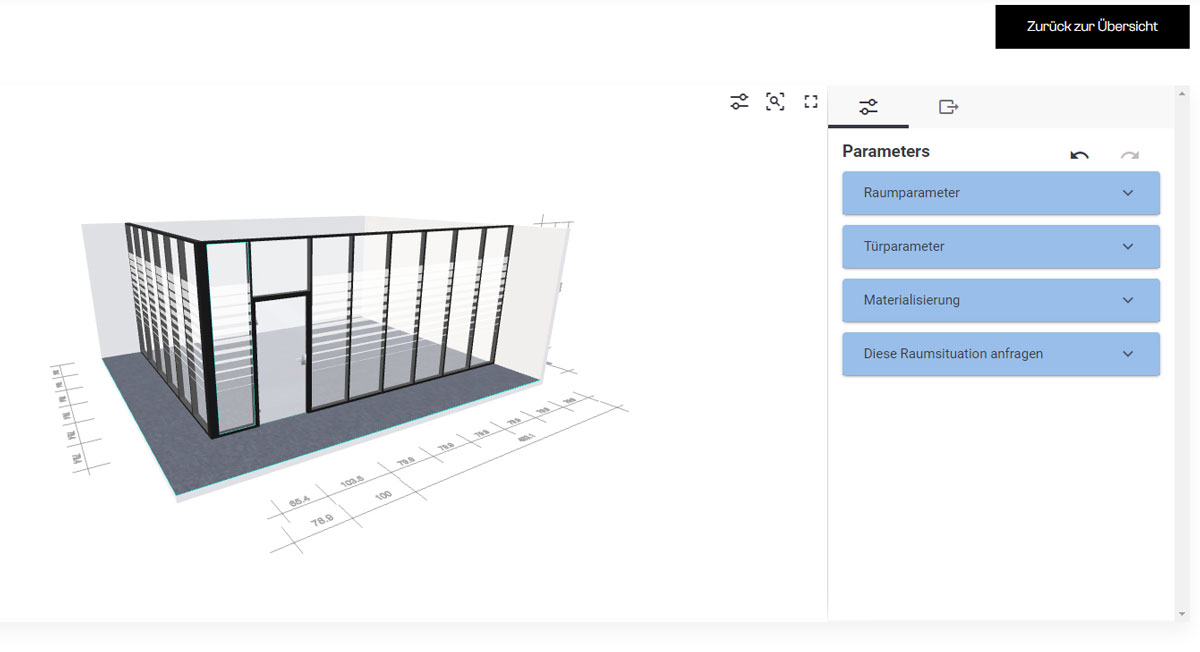
Task: Switch to the parameters sliders tab
Action: point(868,107)
